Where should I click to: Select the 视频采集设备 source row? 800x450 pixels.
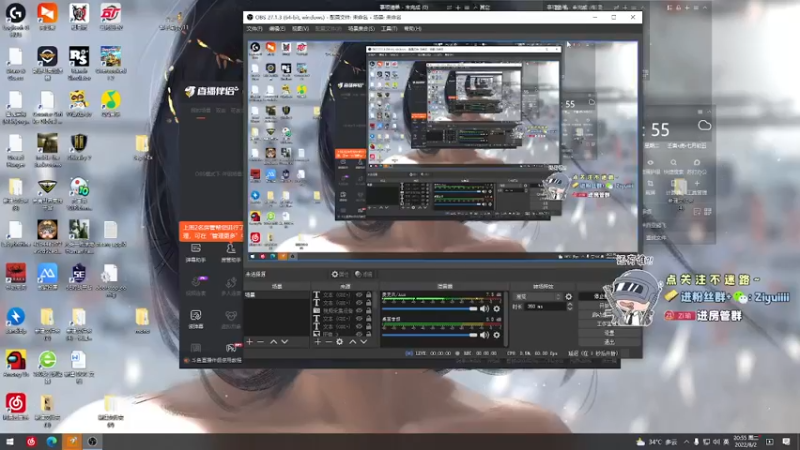click(342, 310)
